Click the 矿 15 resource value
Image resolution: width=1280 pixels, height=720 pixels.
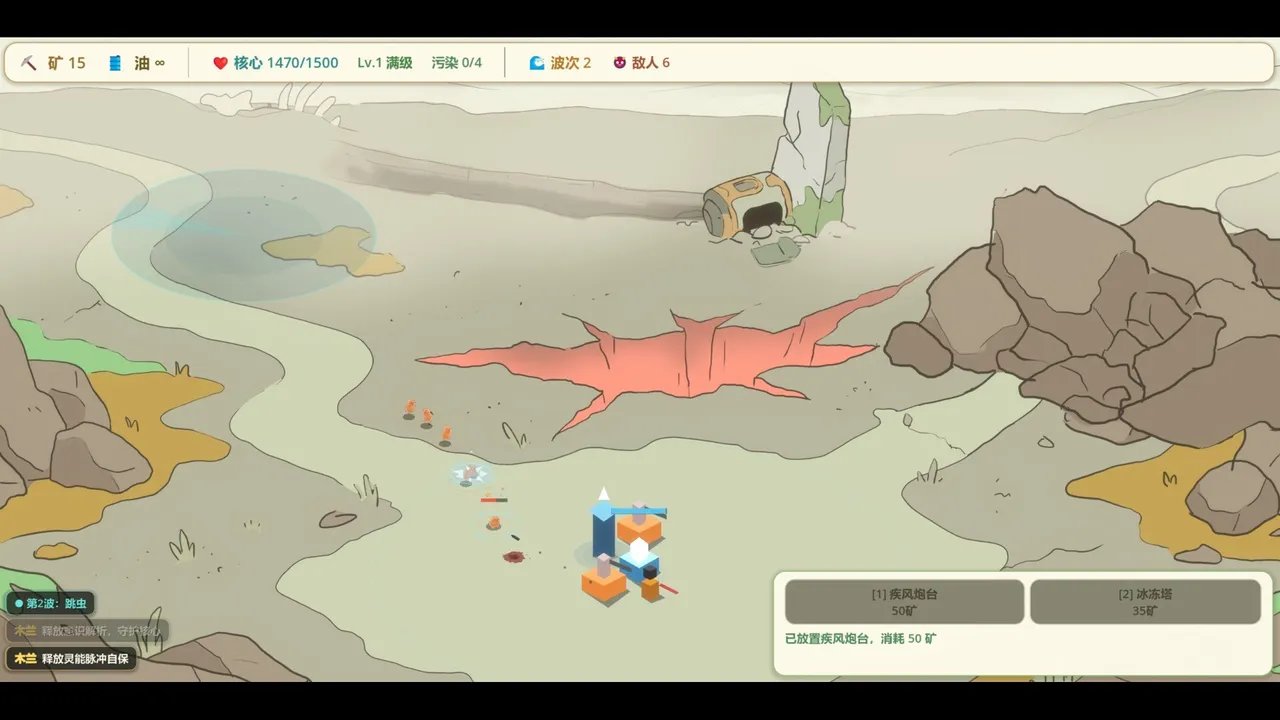pyautogui.click(x=66, y=63)
